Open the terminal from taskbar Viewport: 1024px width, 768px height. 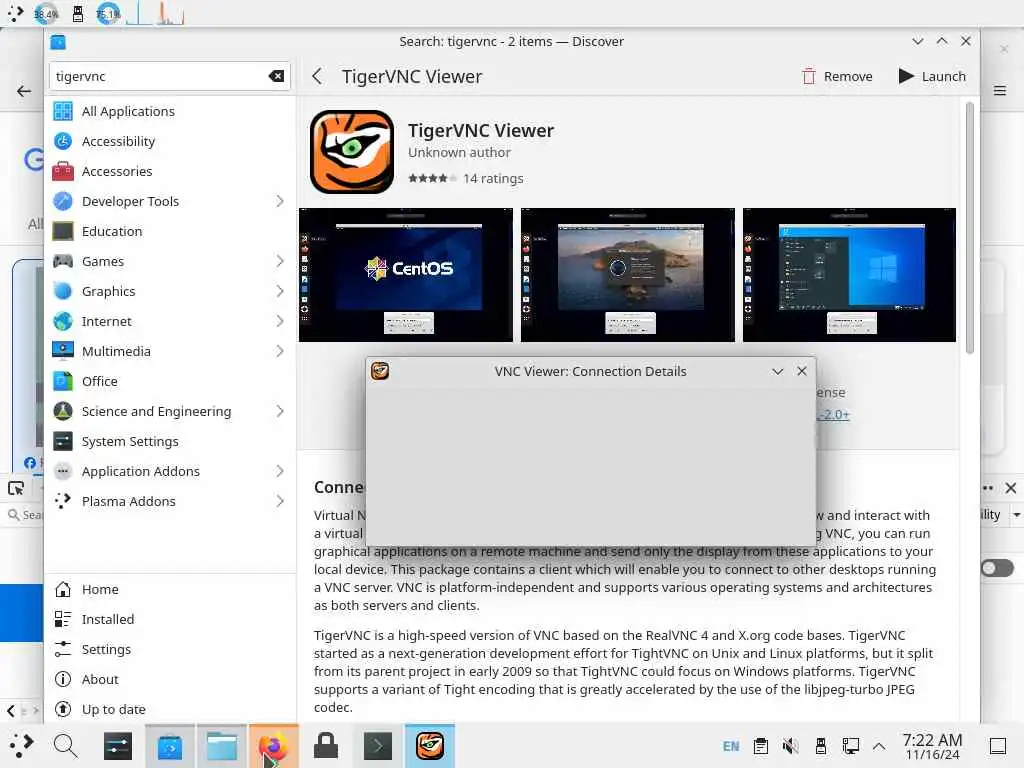click(x=377, y=746)
